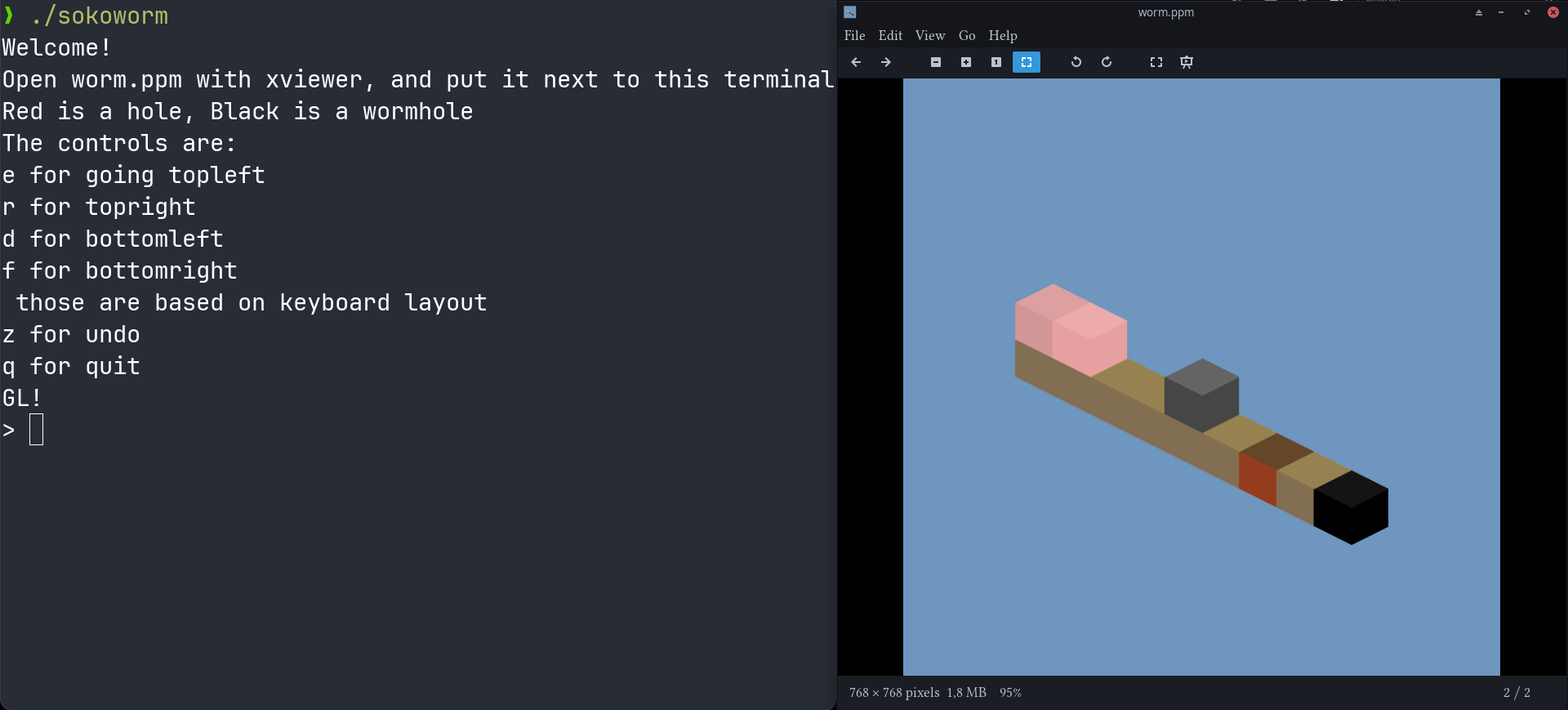Go to the previous image in xviewer
The image size is (1568, 710).
pos(856,62)
